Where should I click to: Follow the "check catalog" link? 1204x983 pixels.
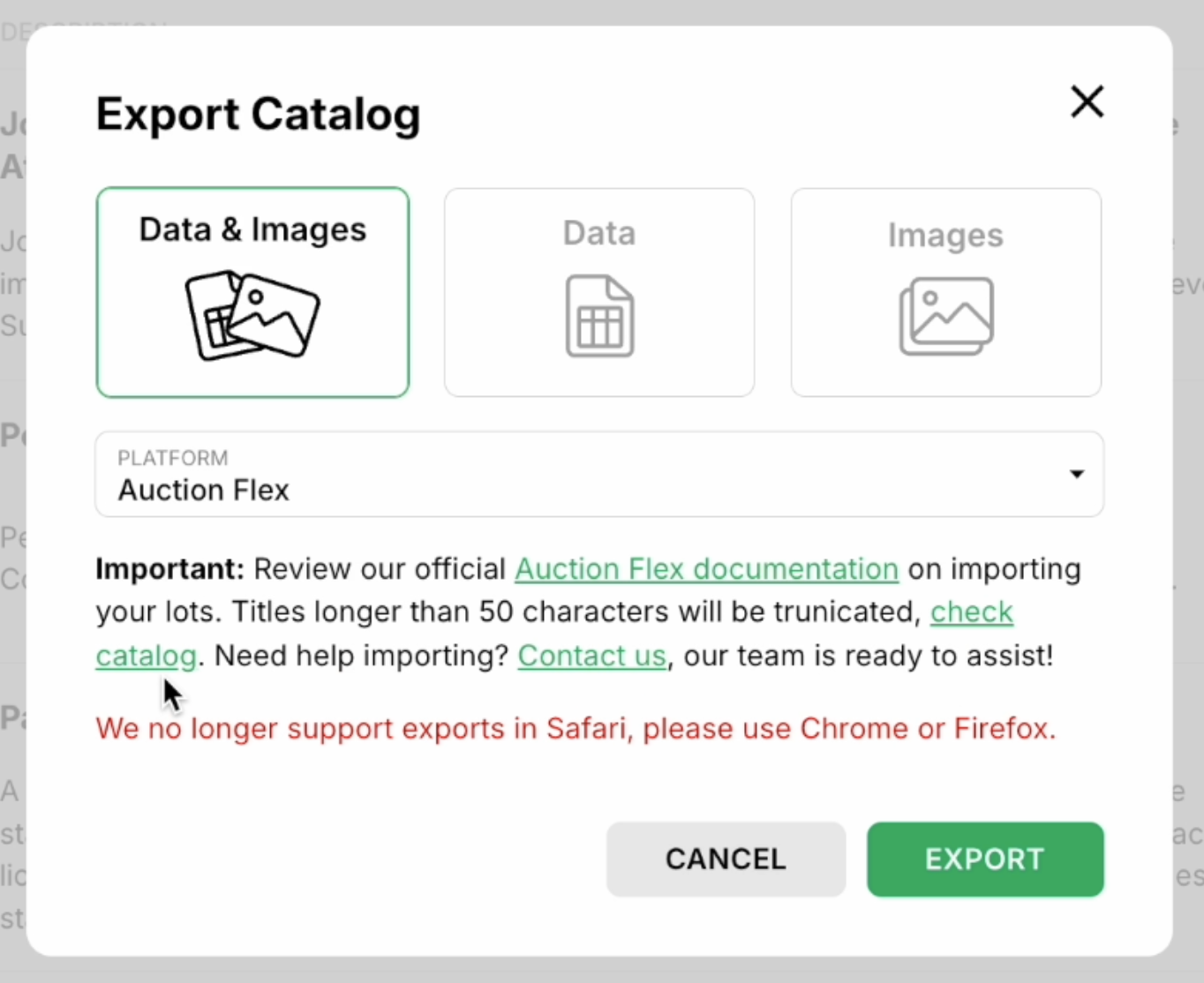[971, 612]
